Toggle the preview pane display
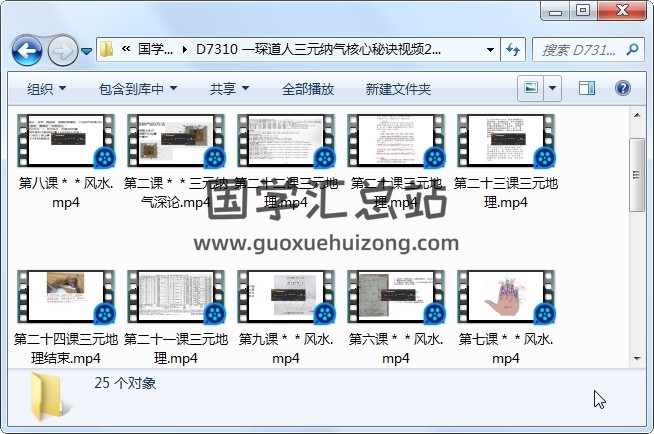Image resolution: width=654 pixels, height=434 pixels. [x=587, y=89]
